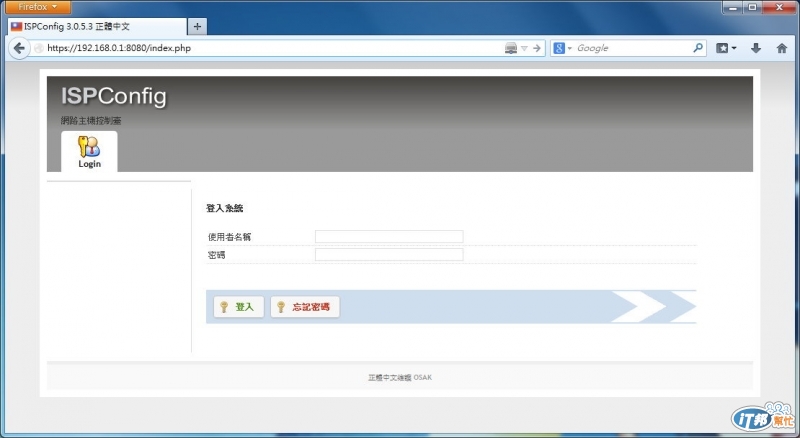Open a new tab with plus button
The width and height of the screenshot is (800, 438).
pos(197,27)
